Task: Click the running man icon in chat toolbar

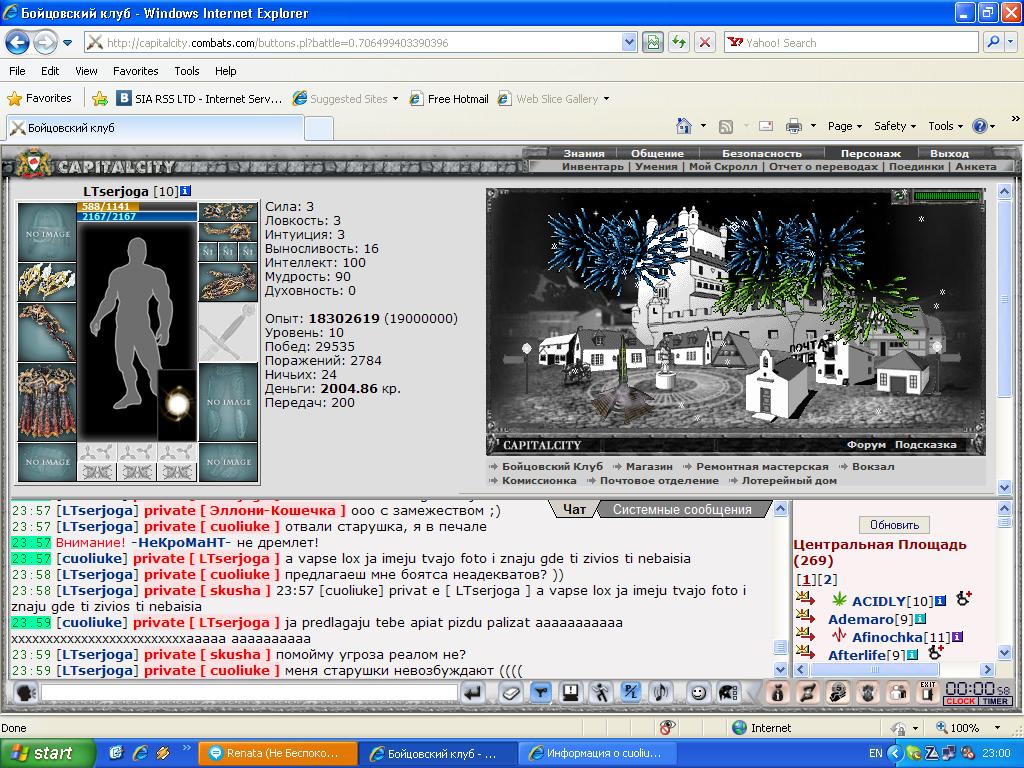Action: tap(600, 692)
